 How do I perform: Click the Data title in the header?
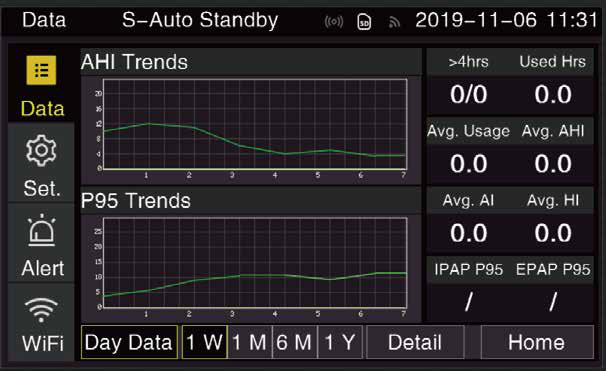[44, 20]
